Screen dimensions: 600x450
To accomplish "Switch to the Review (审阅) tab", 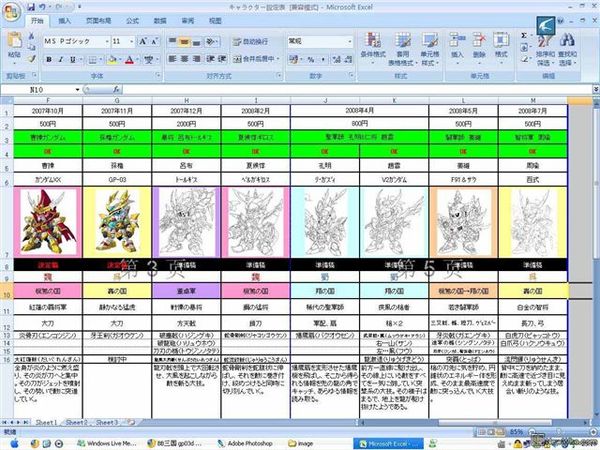I will coord(188,21).
